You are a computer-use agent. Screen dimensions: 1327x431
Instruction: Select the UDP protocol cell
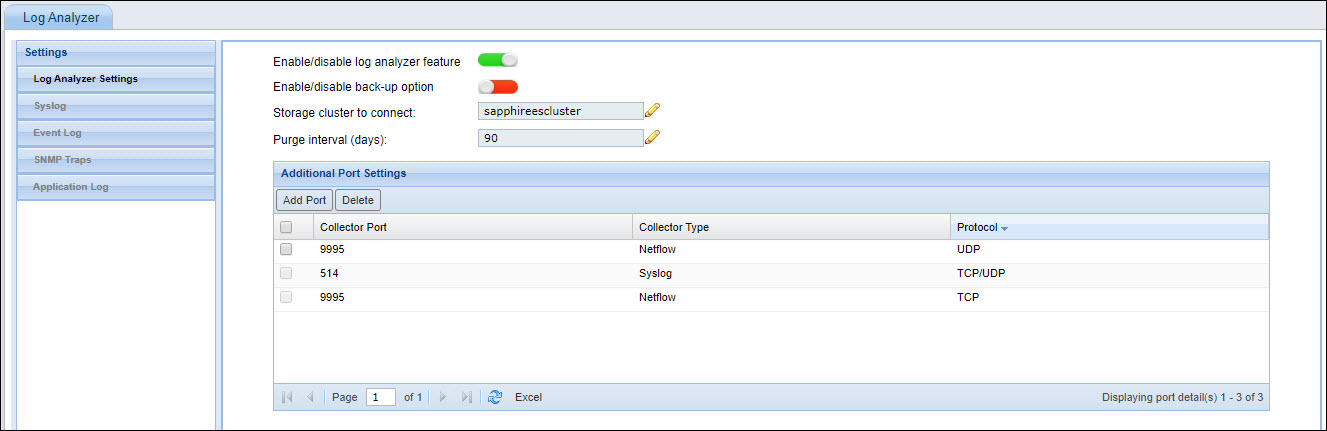pyautogui.click(x=1110, y=248)
